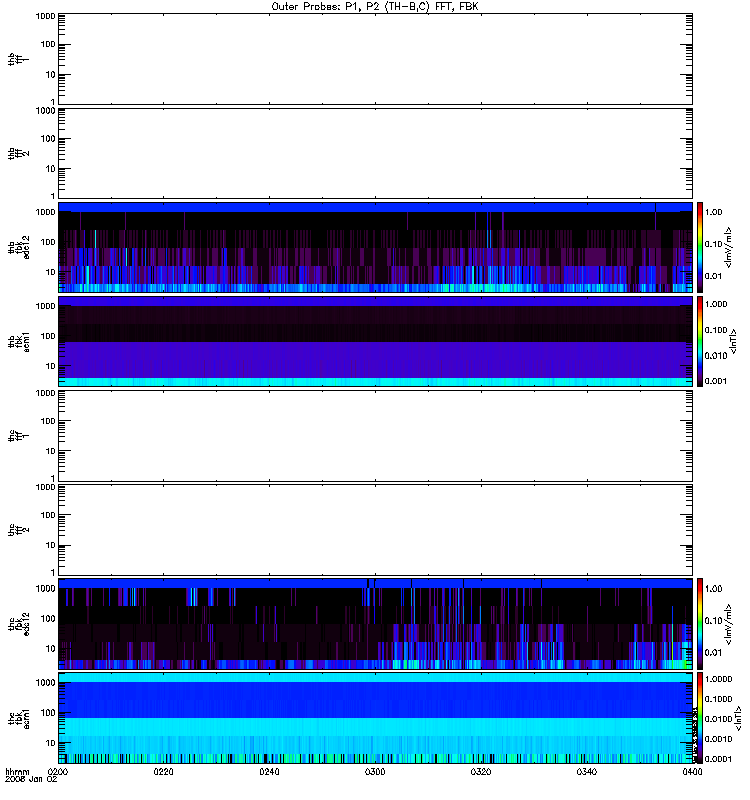Select the empty thb fff 2 plot panel
Screen dimensions: 750x800
pyautogui.click(x=375, y=153)
